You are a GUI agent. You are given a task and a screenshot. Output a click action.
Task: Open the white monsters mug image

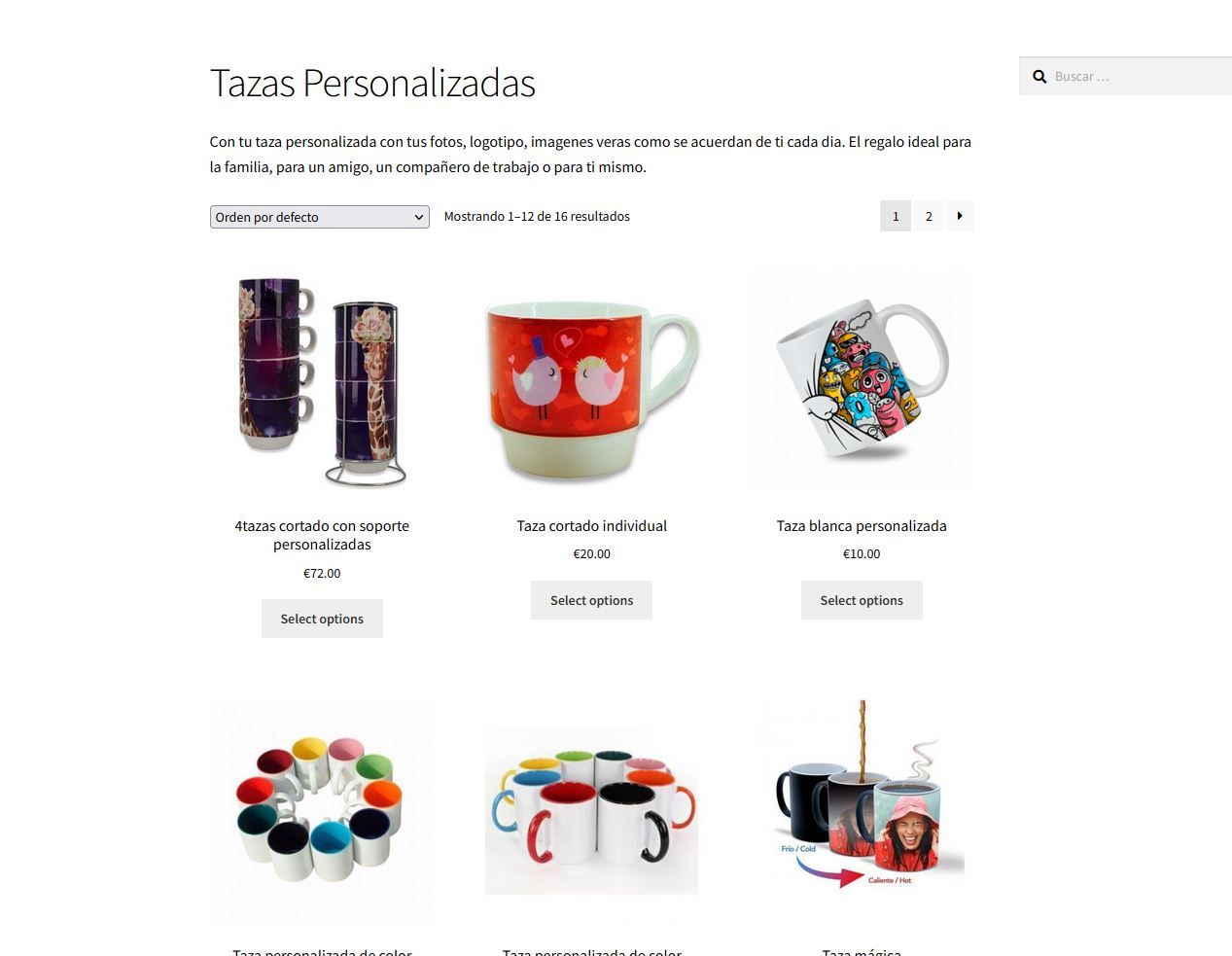coord(862,380)
